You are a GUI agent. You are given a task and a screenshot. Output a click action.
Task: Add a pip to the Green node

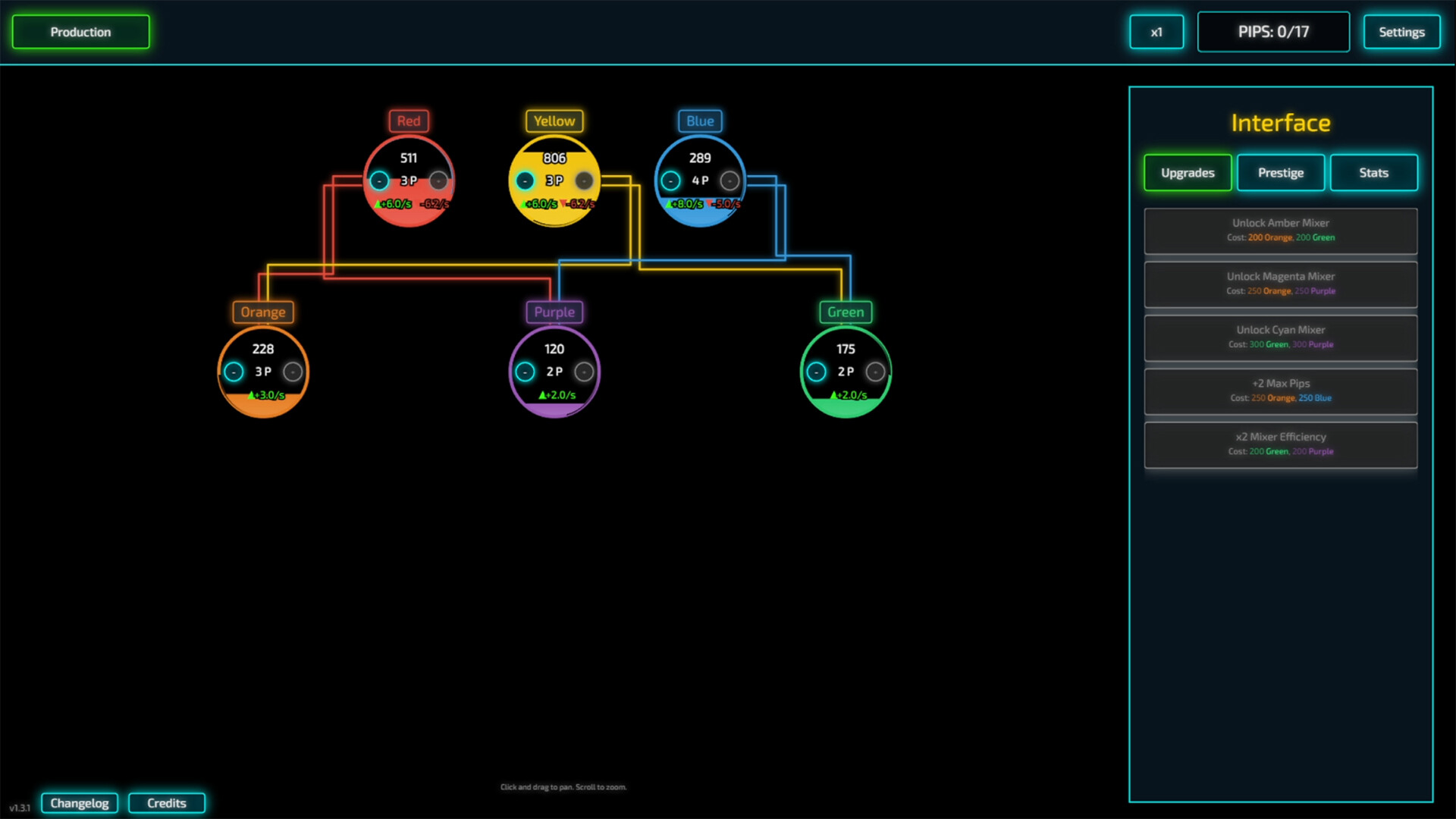tap(877, 372)
